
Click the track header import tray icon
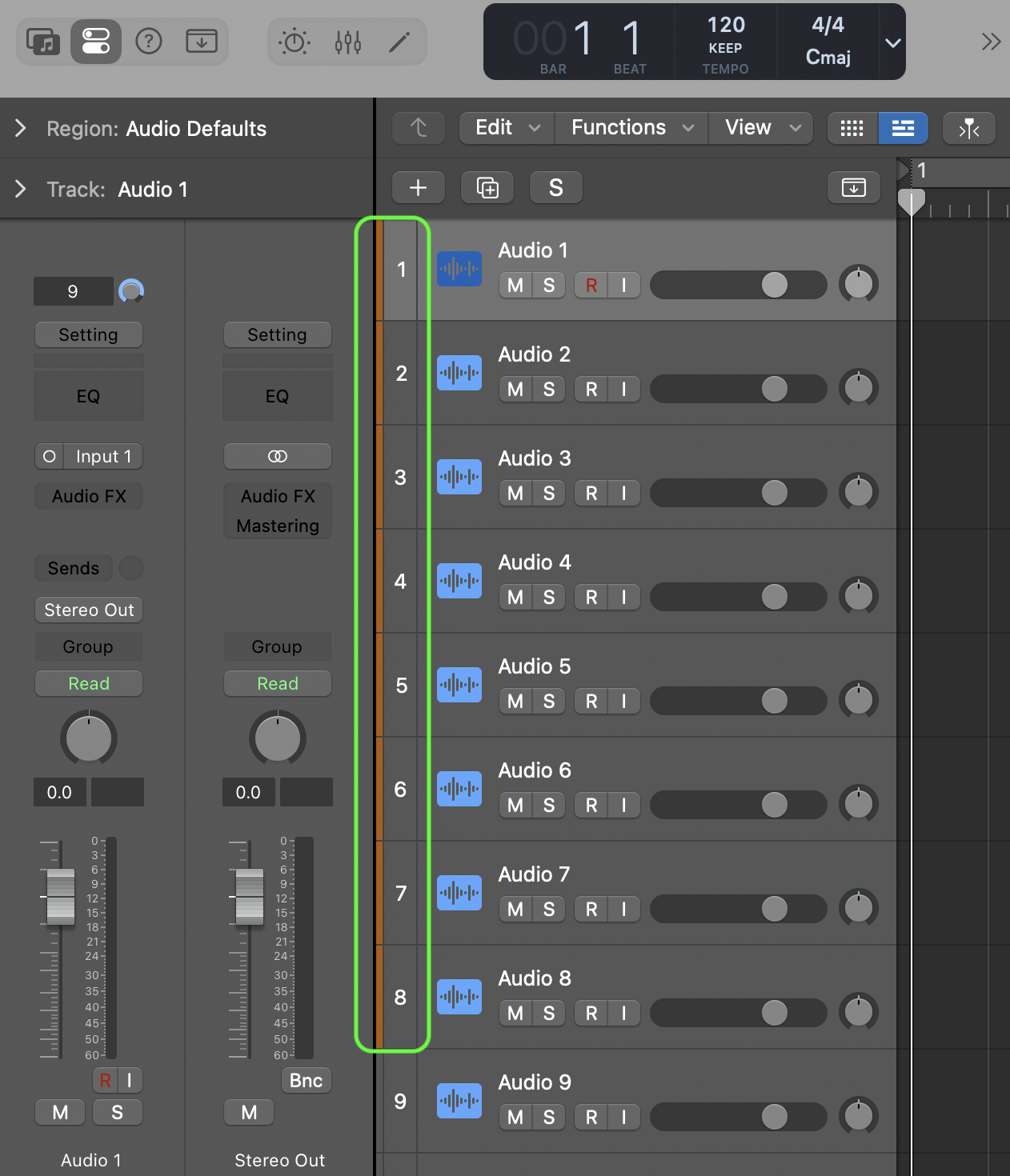click(x=854, y=188)
